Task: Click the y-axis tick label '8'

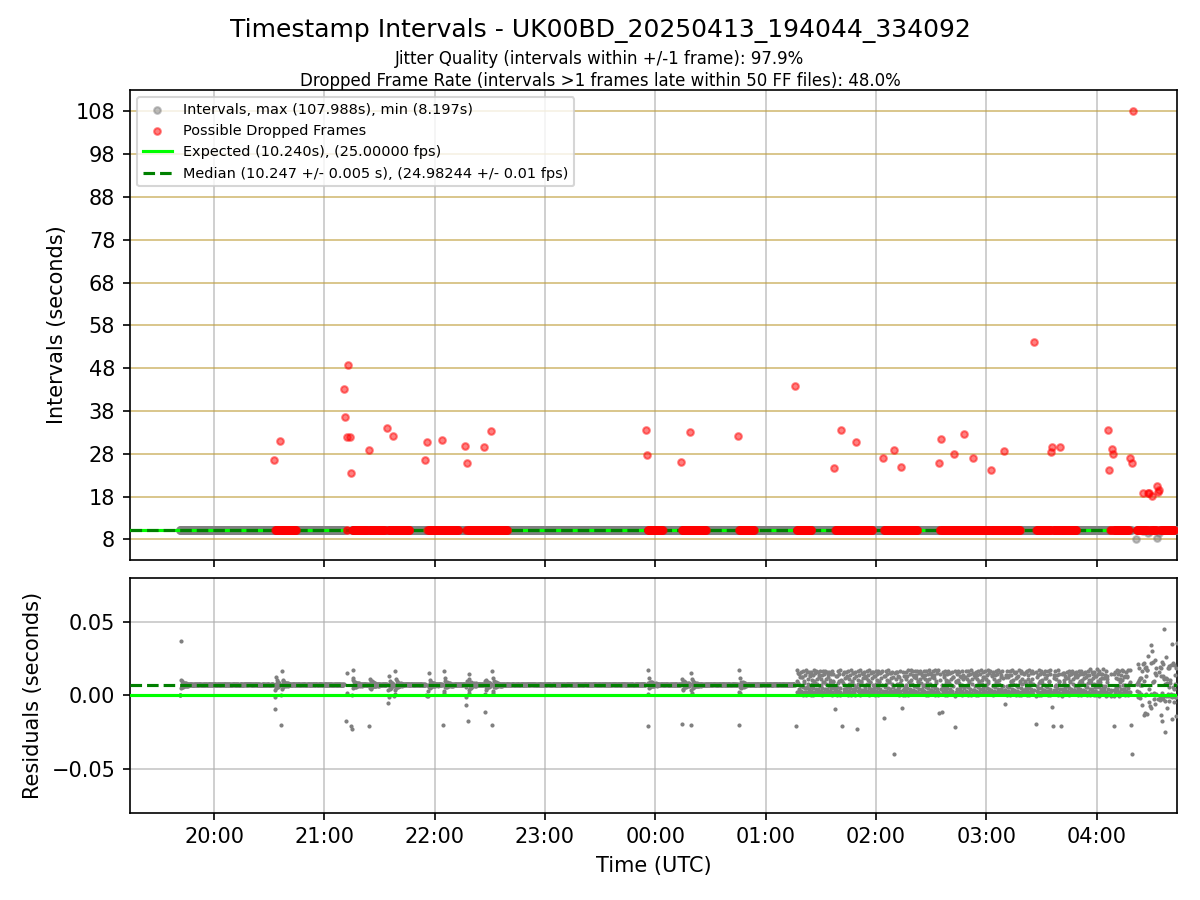Action: (110, 540)
